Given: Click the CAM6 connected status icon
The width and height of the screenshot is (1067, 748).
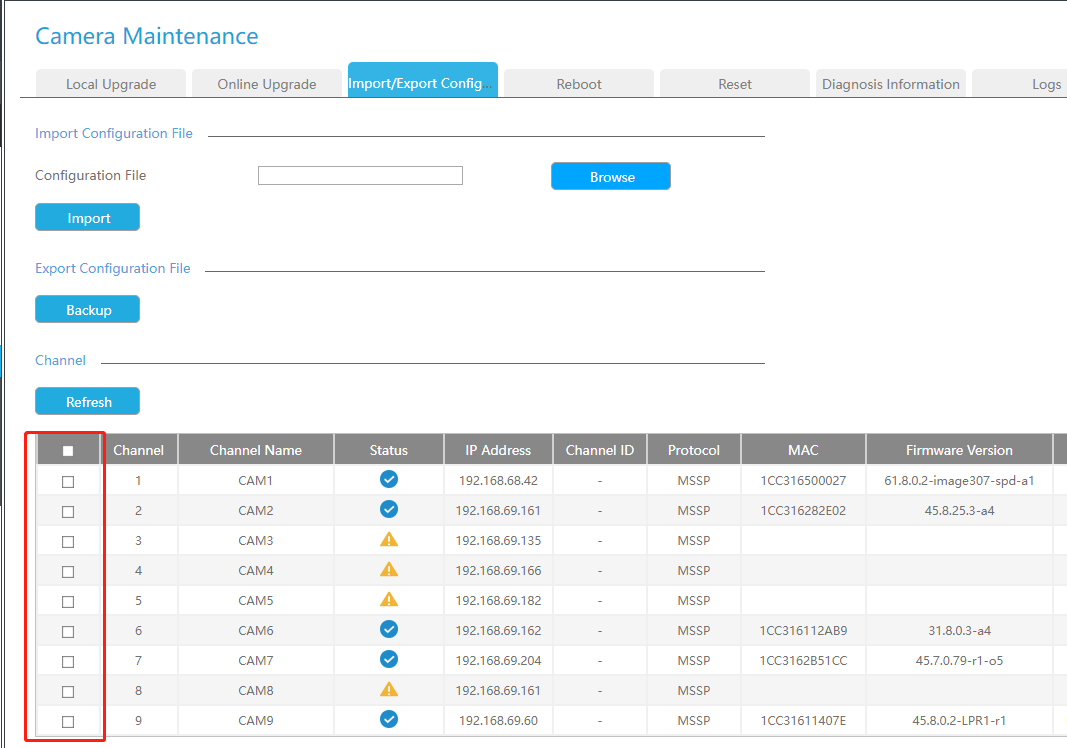Looking at the screenshot, I should 389,629.
